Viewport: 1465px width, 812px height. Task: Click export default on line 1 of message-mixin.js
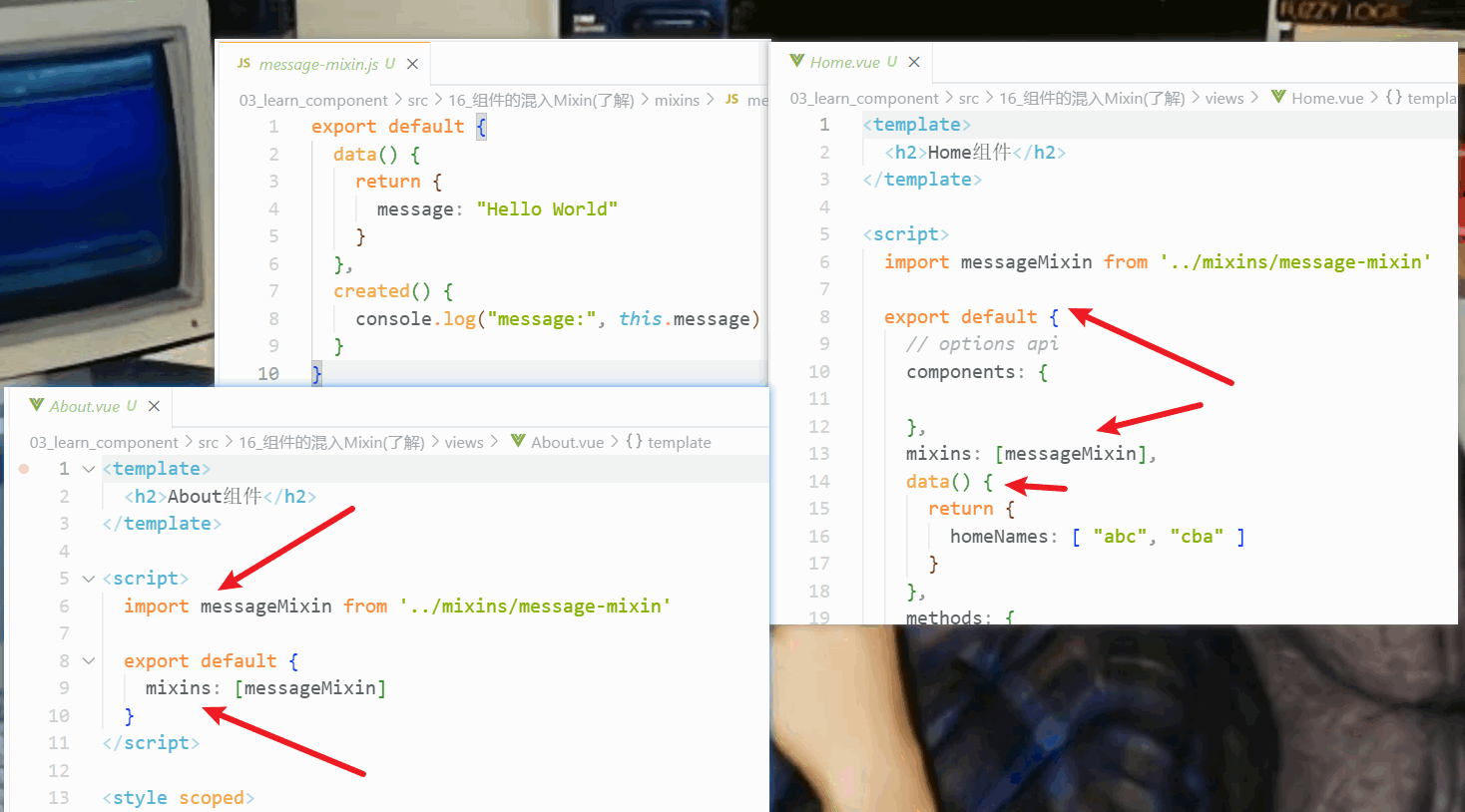[x=387, y=126]
